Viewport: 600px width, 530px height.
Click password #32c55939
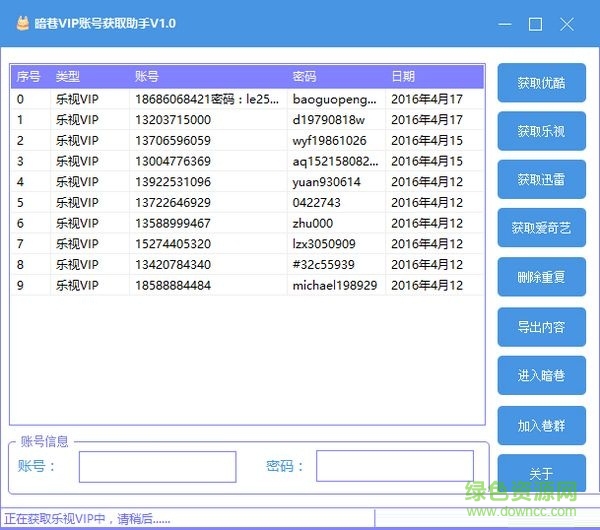coord(323,264)
